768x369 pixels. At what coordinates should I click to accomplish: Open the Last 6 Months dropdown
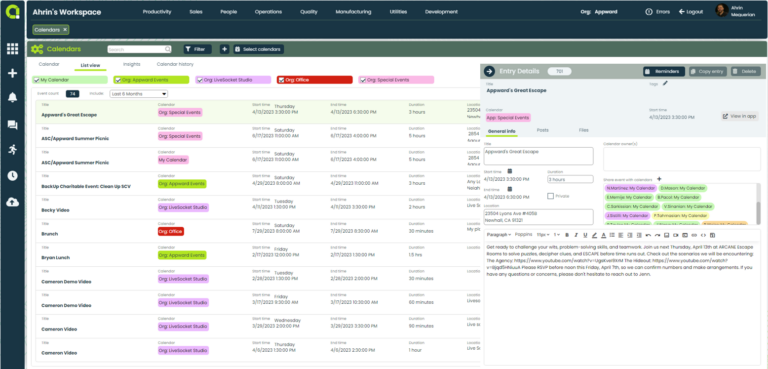tap(139, 94)
